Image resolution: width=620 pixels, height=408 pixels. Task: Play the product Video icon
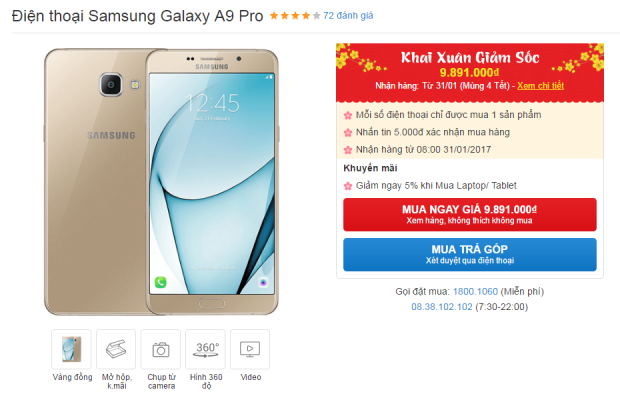click(x=250, y=349)
